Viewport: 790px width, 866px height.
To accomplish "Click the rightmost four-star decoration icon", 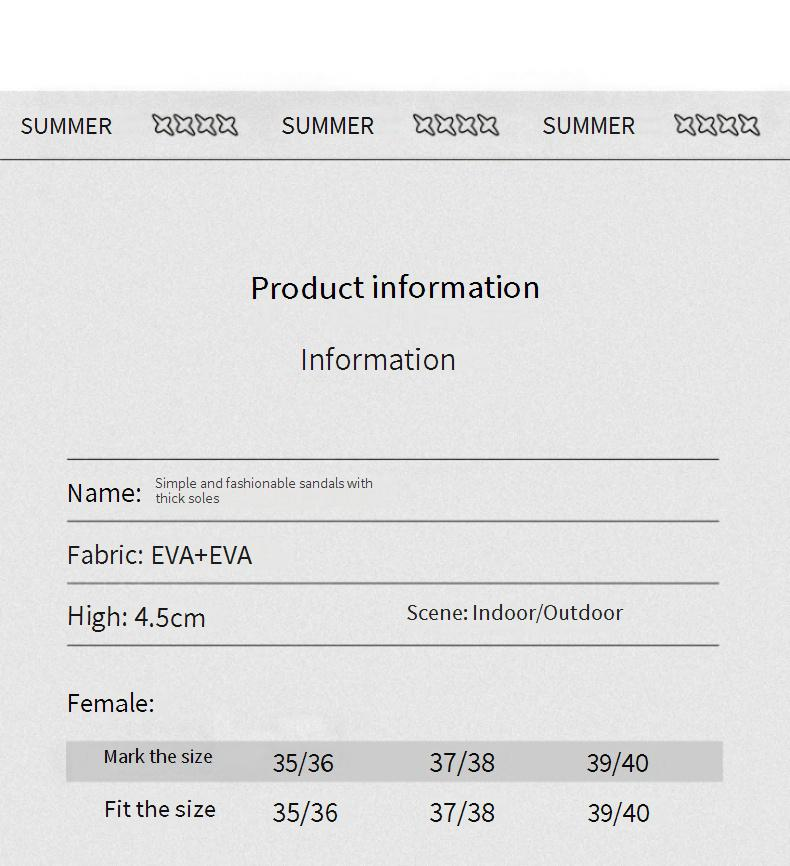I will [x=717, y=125].
